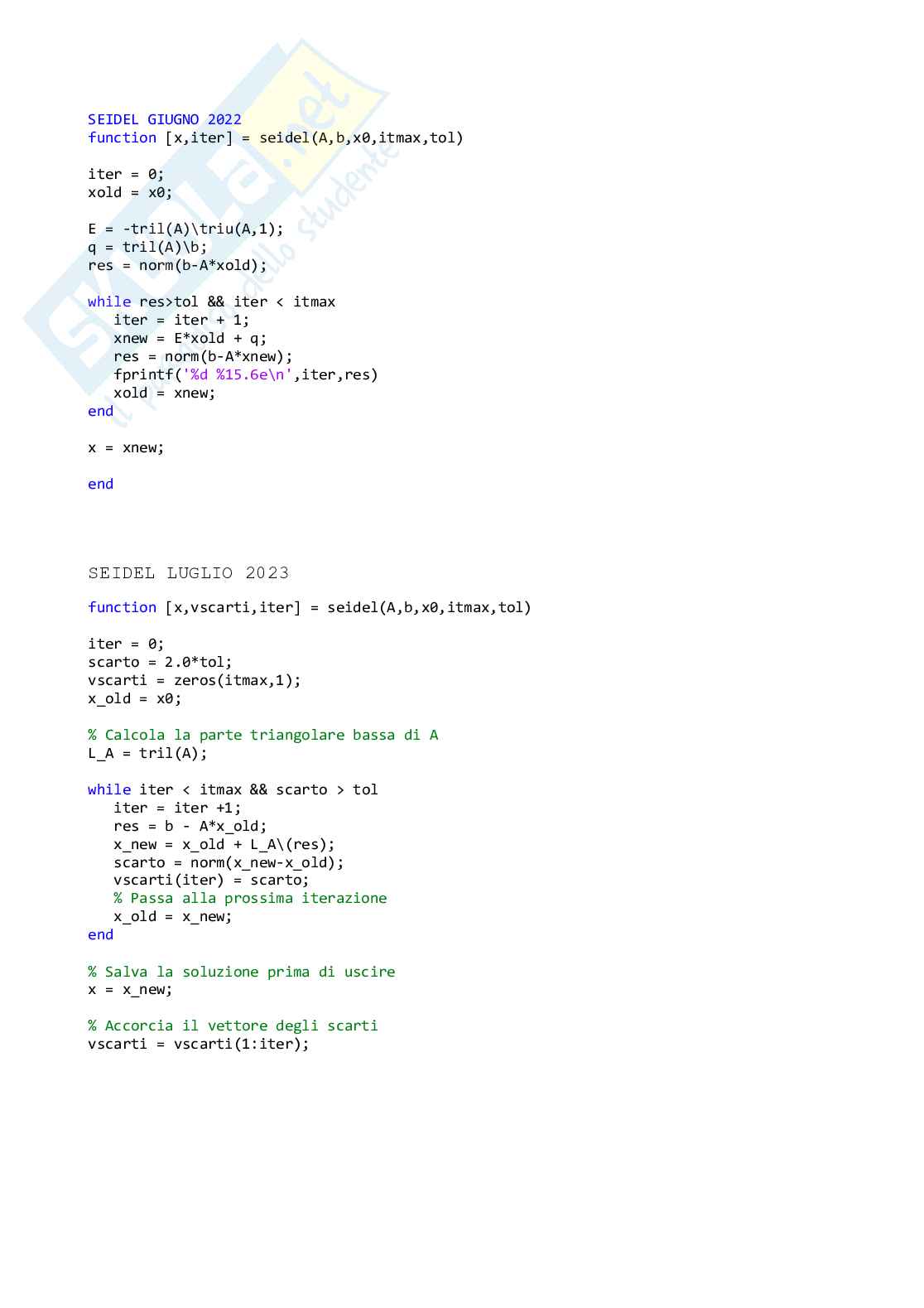
Task: Click the 'L_A = tril(A);' line
Action: [147, 753]
